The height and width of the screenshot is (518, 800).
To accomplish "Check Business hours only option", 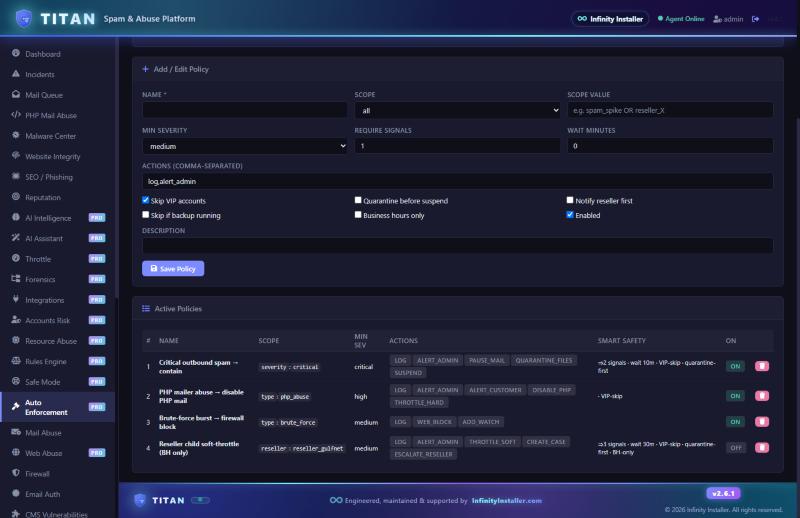I will (x=358, y=215).
